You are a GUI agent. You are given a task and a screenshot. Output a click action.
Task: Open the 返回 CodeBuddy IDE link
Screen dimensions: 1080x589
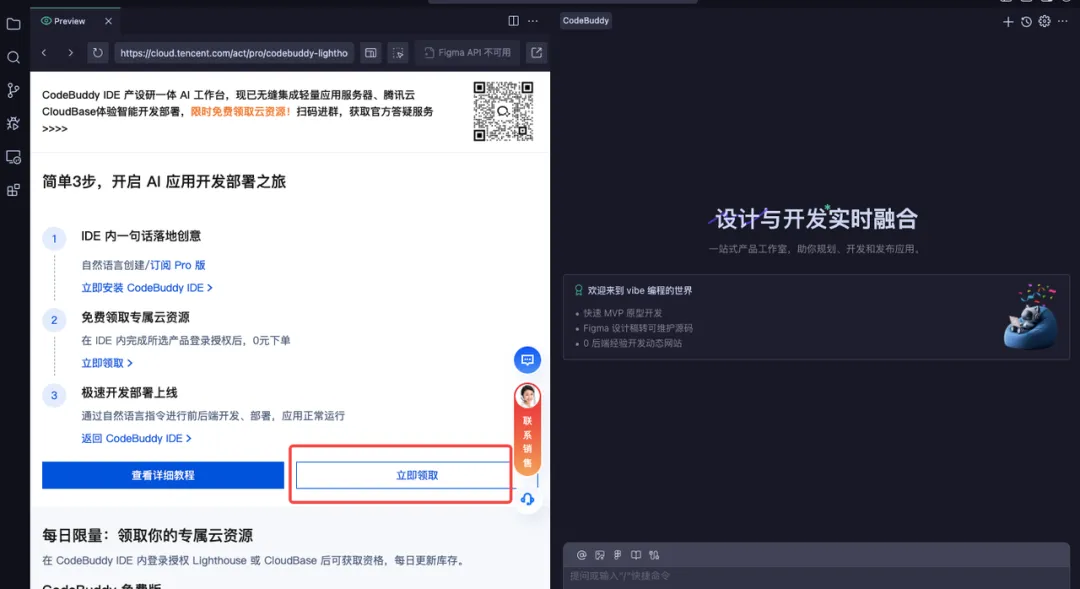click(136, 438)
